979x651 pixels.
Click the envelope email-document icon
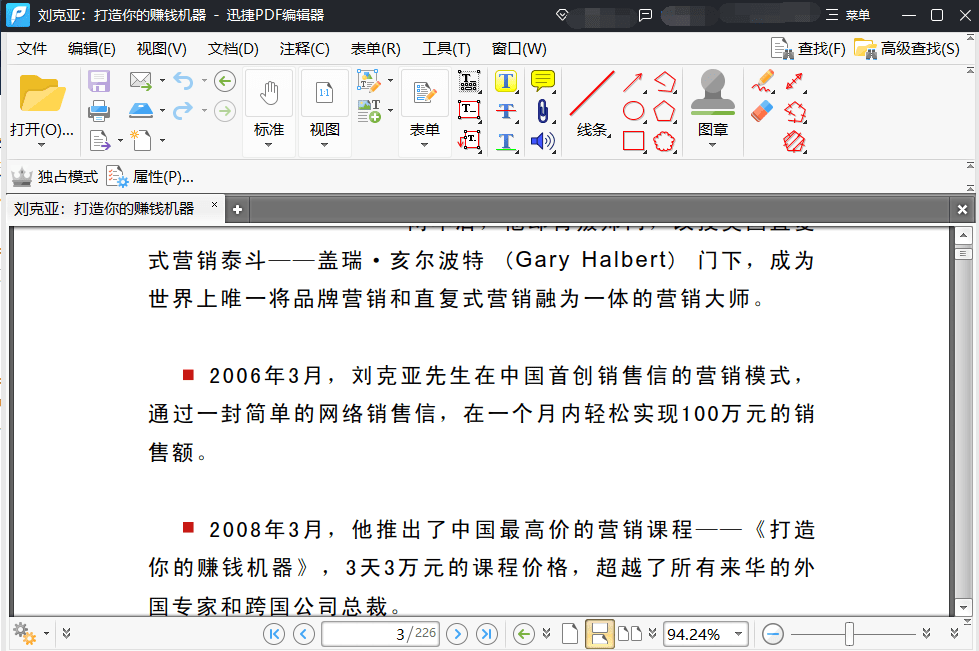pyautogui.click(x=140, y=81)
